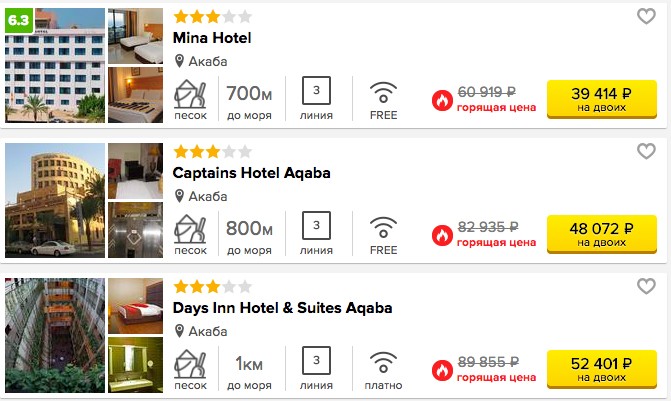This screenshot has width=671, height=401.
Task: Toggle favorite heart for Captains Hotel Aqaba
Action: click(646, 151)
